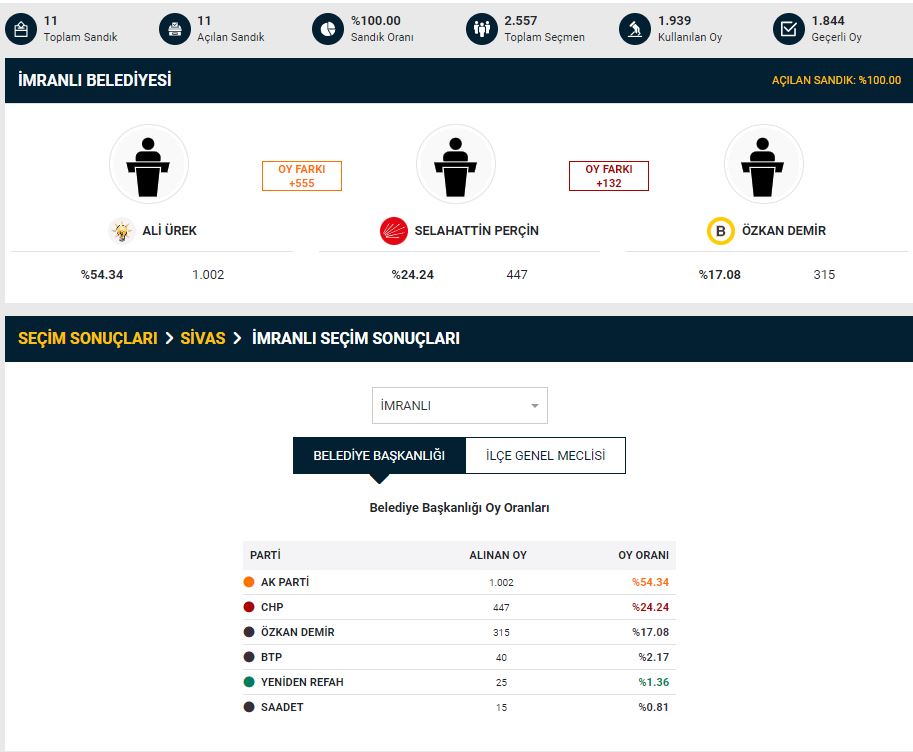The height and width of the screenshot is (752, 913).
Task: Click the arrow of the district selector
Action: (535, 406)
